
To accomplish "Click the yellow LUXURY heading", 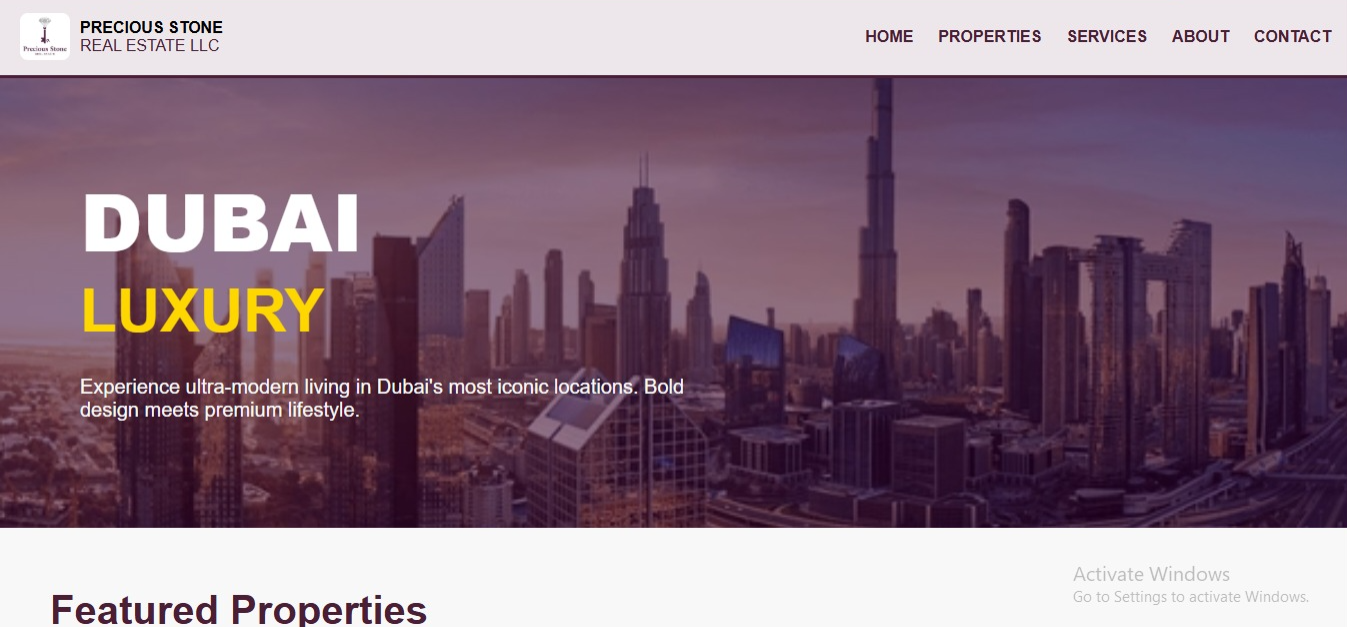I will tap(203, 310).
